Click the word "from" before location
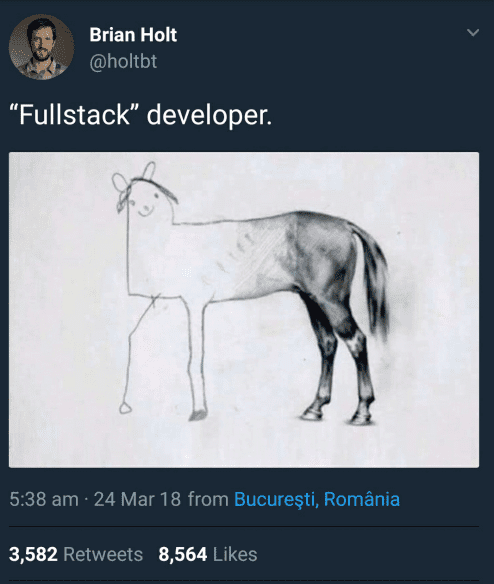Screen dimensions: 494x584 [x=208, y=499]
